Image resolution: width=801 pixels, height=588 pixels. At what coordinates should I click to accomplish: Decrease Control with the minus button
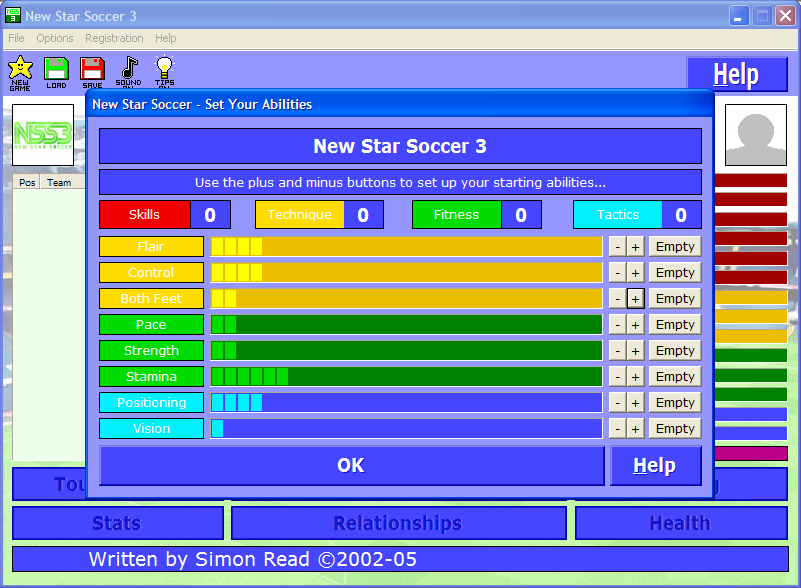[x=617, y=273]
